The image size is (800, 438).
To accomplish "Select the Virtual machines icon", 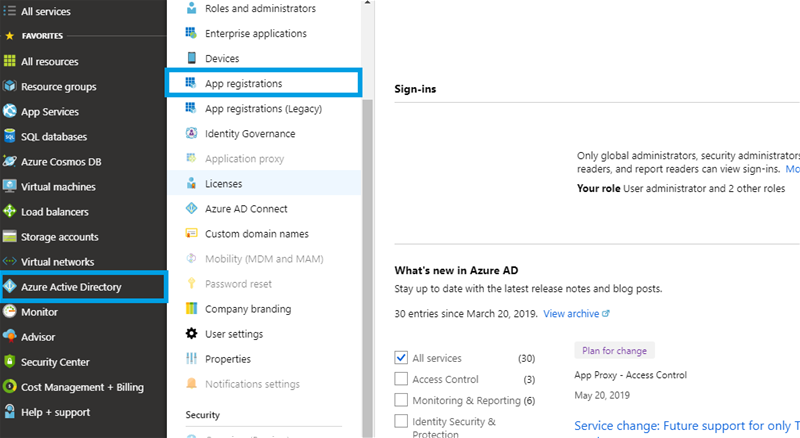I will [10, 187].
